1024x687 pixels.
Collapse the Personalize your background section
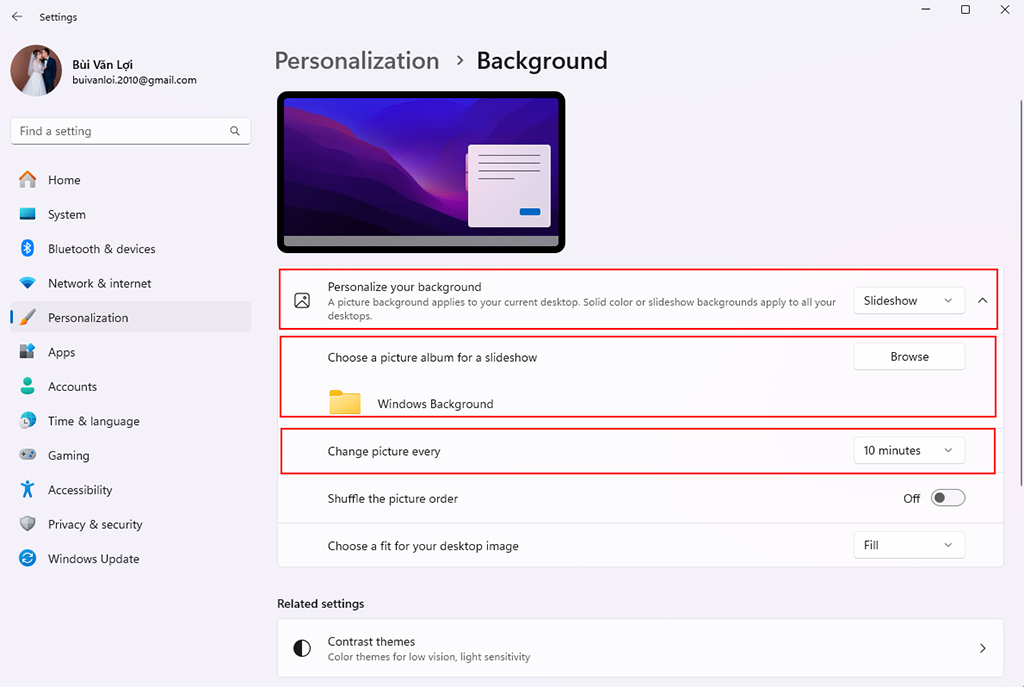(982, 301)
